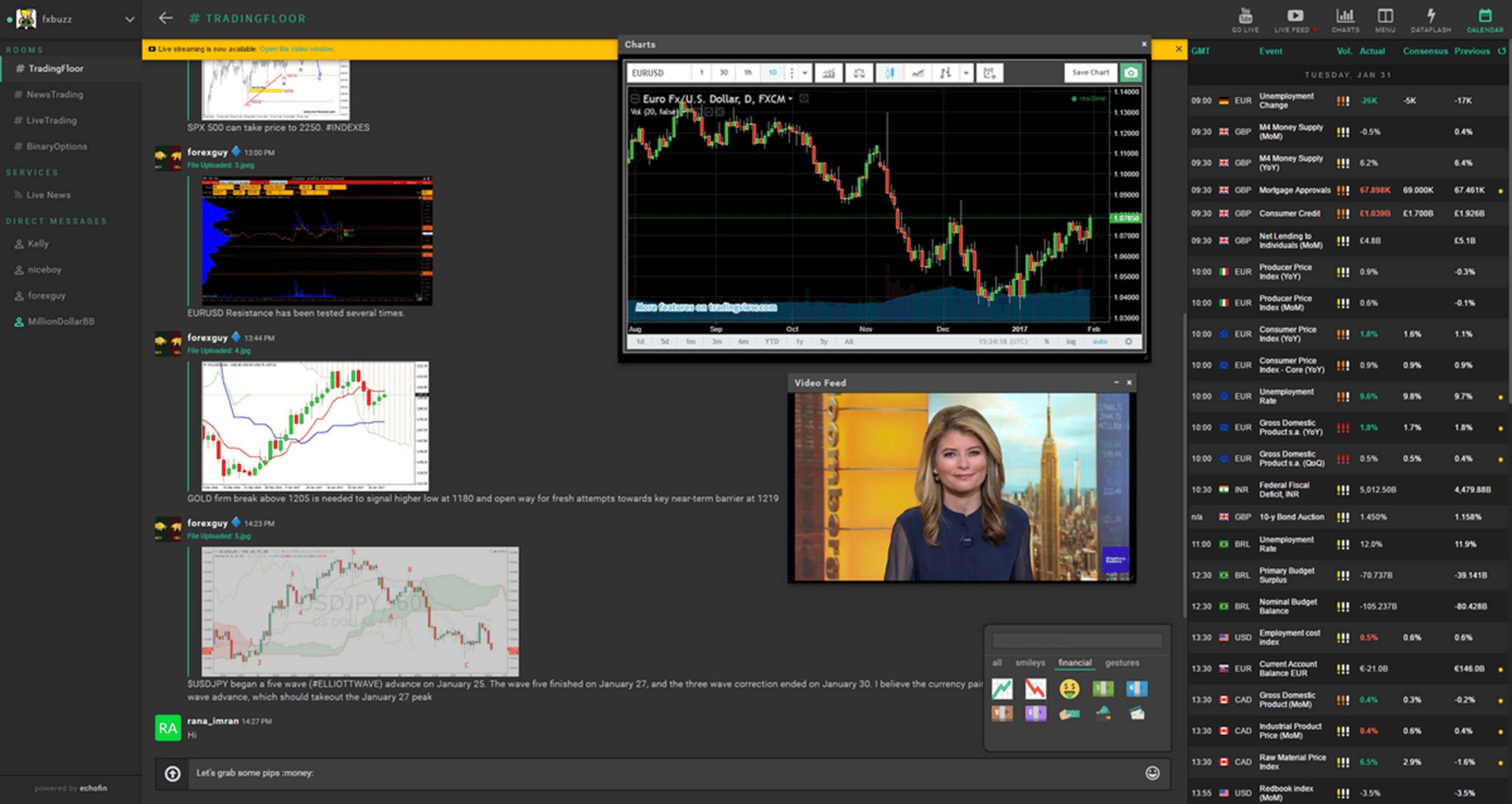Image resolution: width=1512 pixels, height=804 pixels.
Task: Open the chart indicators icon
Action: click(x=828, y=73)
